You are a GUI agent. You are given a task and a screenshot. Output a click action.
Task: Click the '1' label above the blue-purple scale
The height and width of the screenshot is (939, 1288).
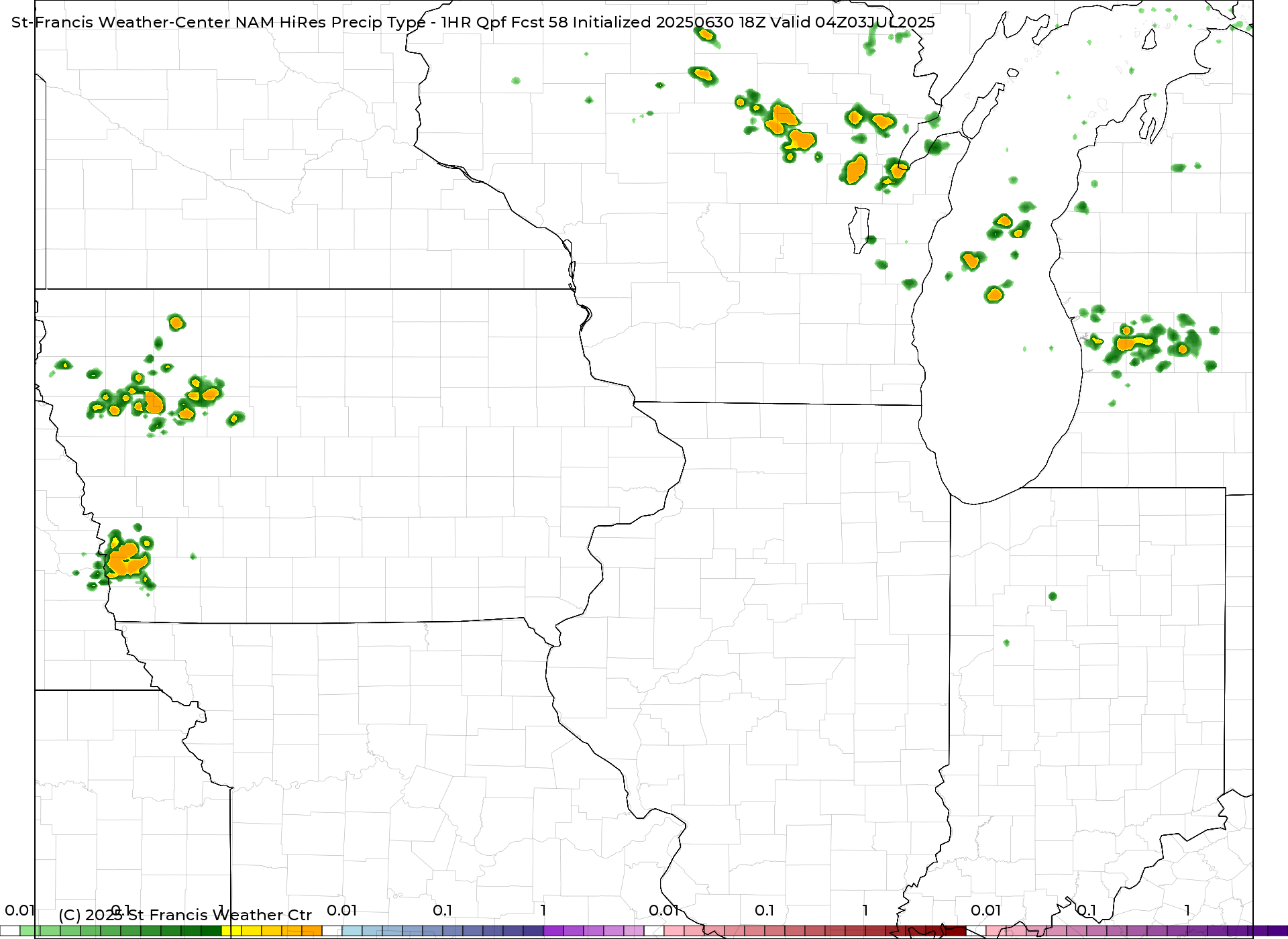coord(543,910)
